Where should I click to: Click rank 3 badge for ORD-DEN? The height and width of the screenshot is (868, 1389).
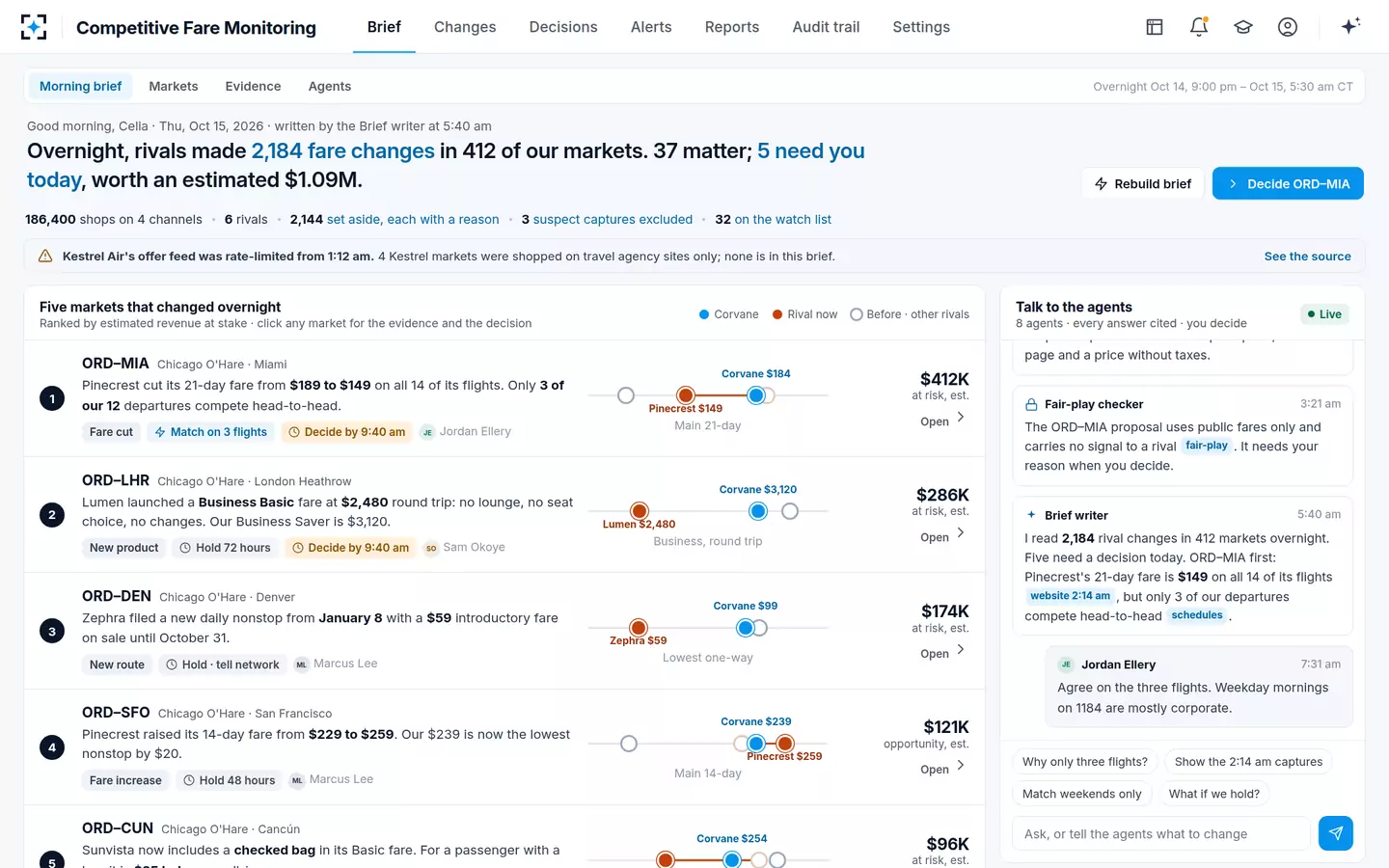52,632
